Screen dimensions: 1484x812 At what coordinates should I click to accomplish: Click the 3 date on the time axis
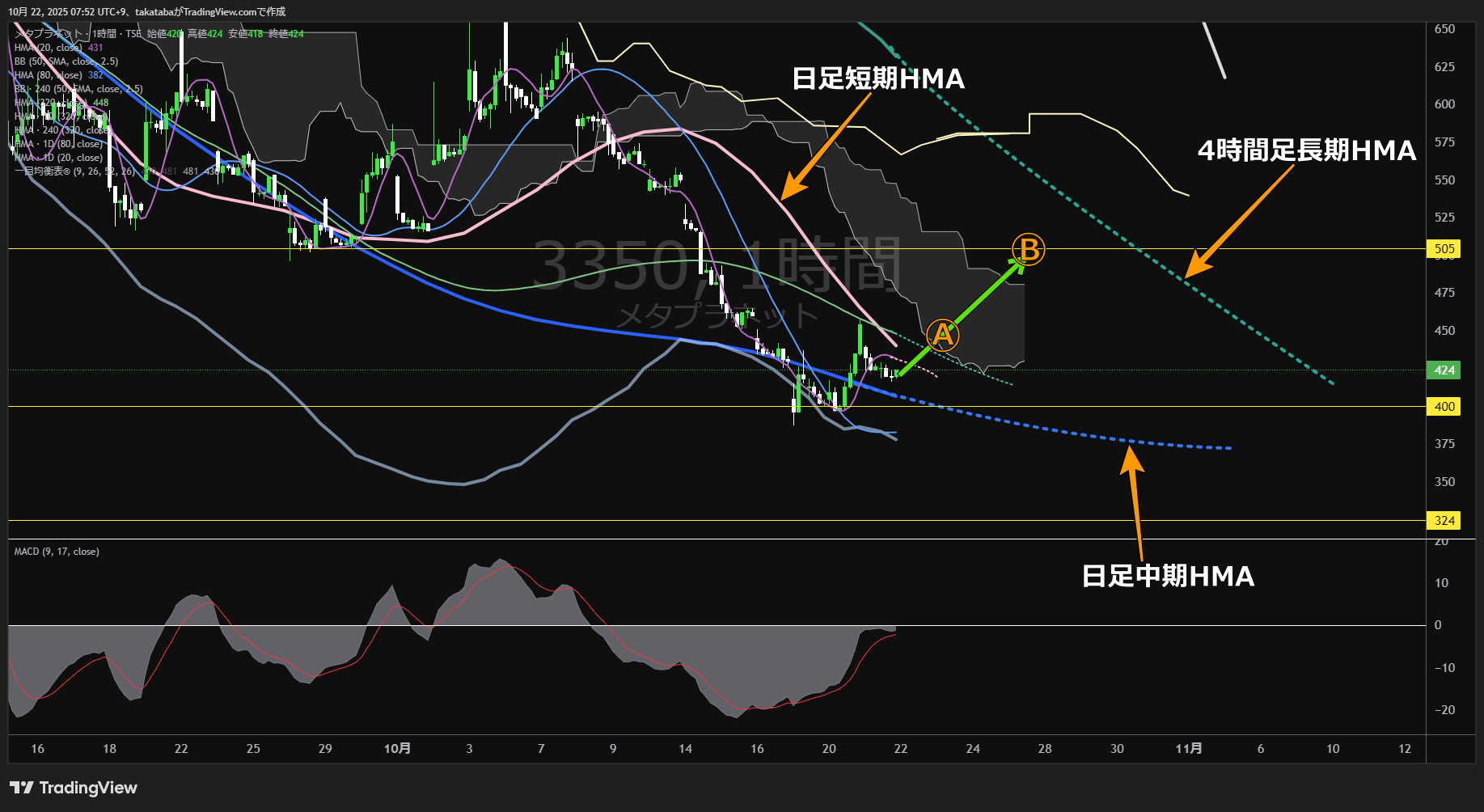469,749
